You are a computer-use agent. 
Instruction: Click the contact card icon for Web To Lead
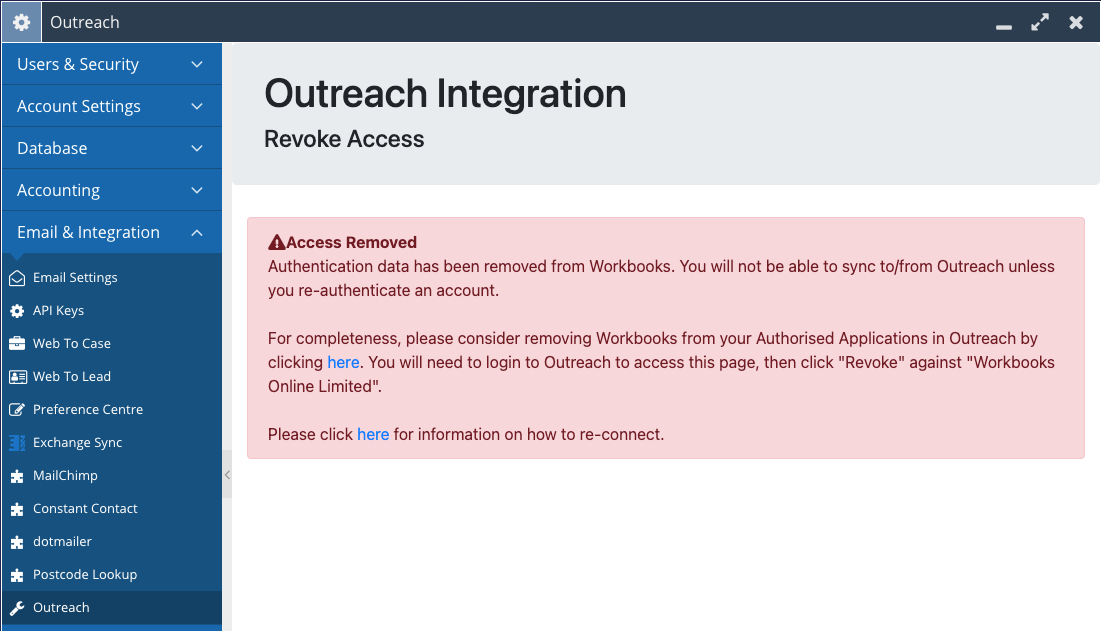coord(17,377)
